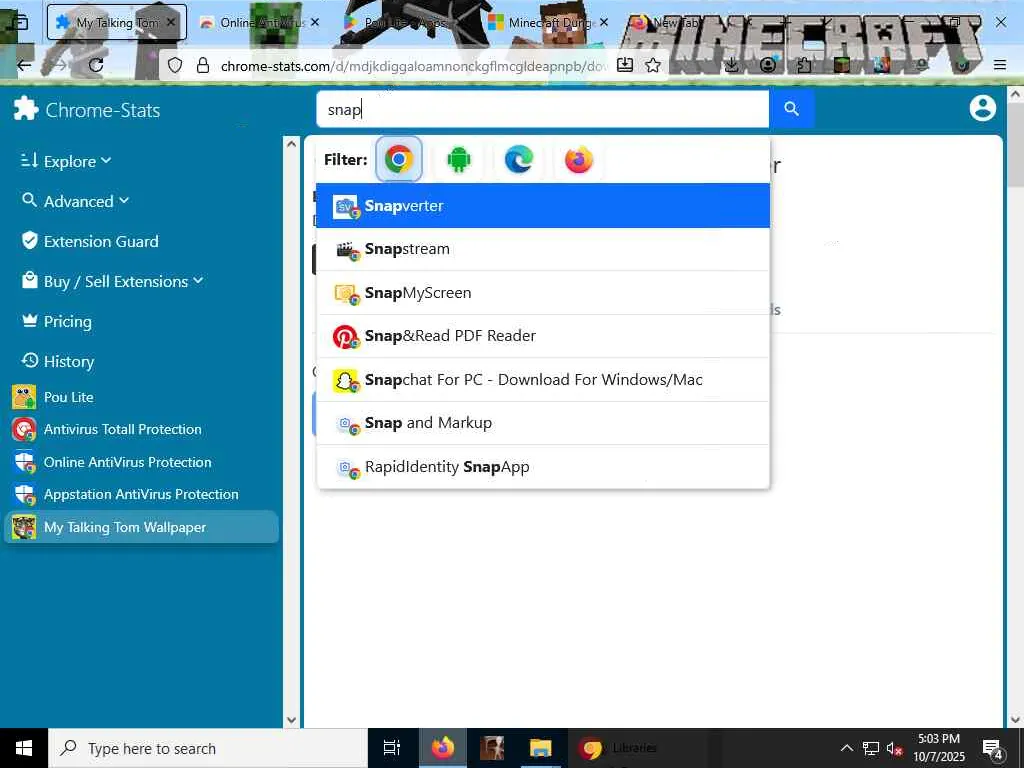1024x768 pixels.
Task: Click the Minecraft grass block extension icon
Action: click(x=841, y=65)
